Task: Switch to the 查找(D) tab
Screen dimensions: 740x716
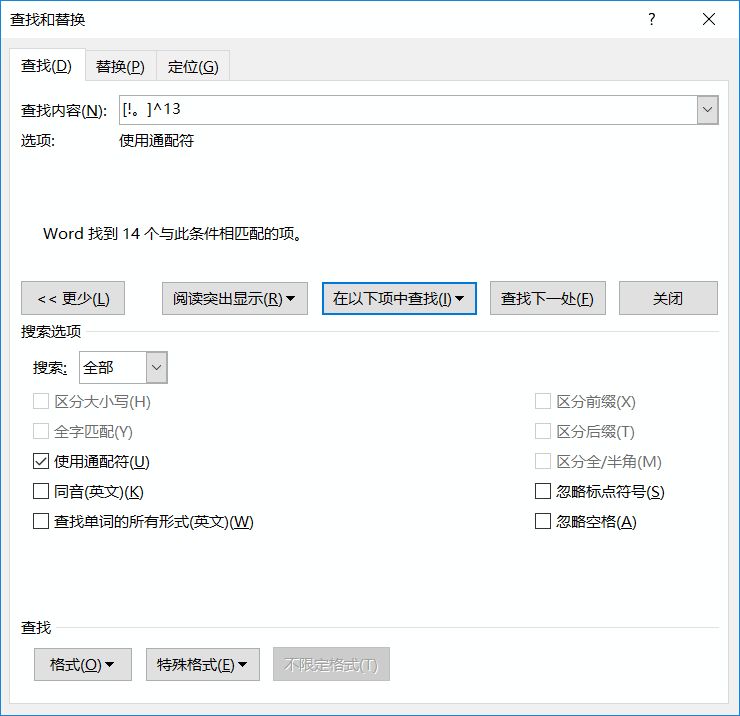Action: pos(47,66)
